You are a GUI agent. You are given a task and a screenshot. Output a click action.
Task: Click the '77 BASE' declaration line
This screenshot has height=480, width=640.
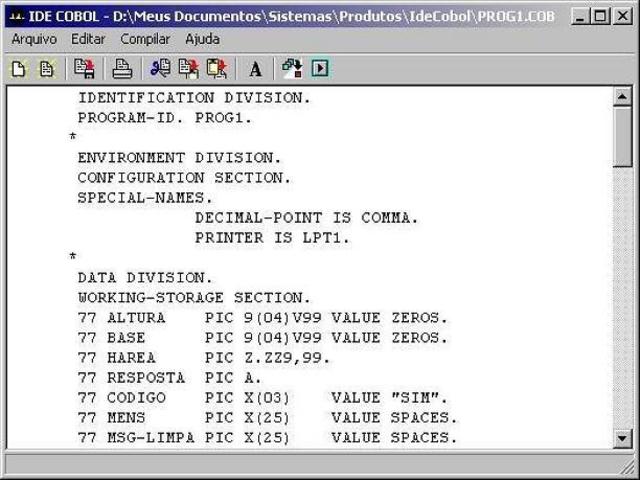[x=263, y=338]
